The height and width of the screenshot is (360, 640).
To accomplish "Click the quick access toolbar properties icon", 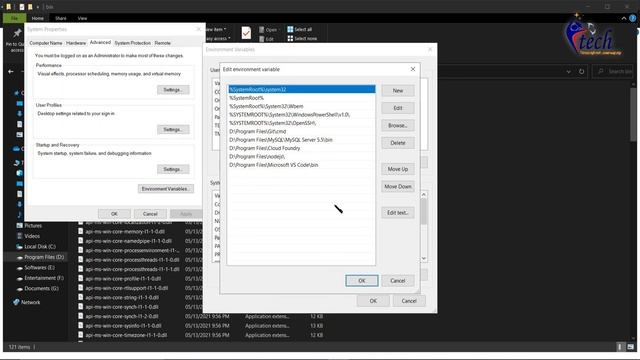I will pos(22,7).
